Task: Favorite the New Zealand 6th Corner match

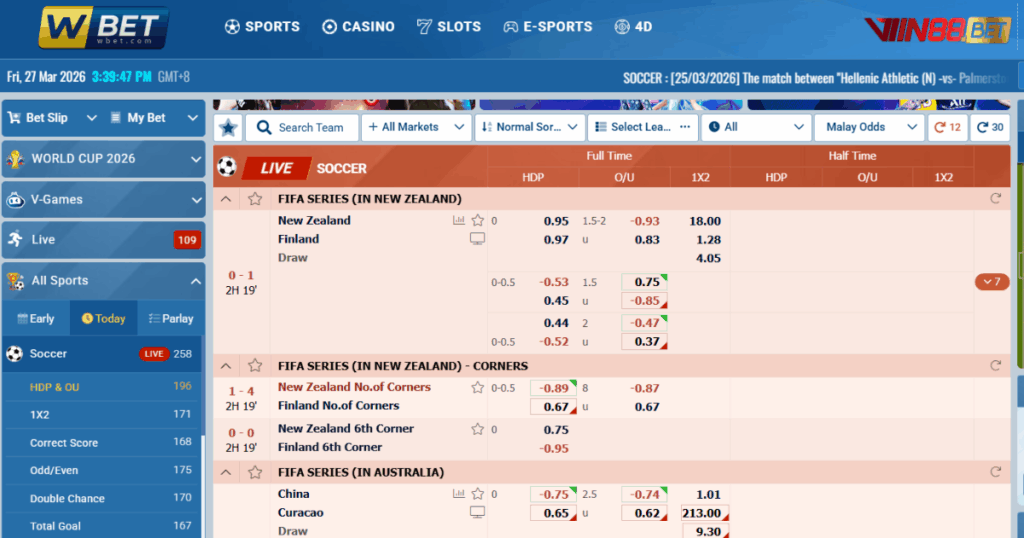Action: [x=478, y=429]
